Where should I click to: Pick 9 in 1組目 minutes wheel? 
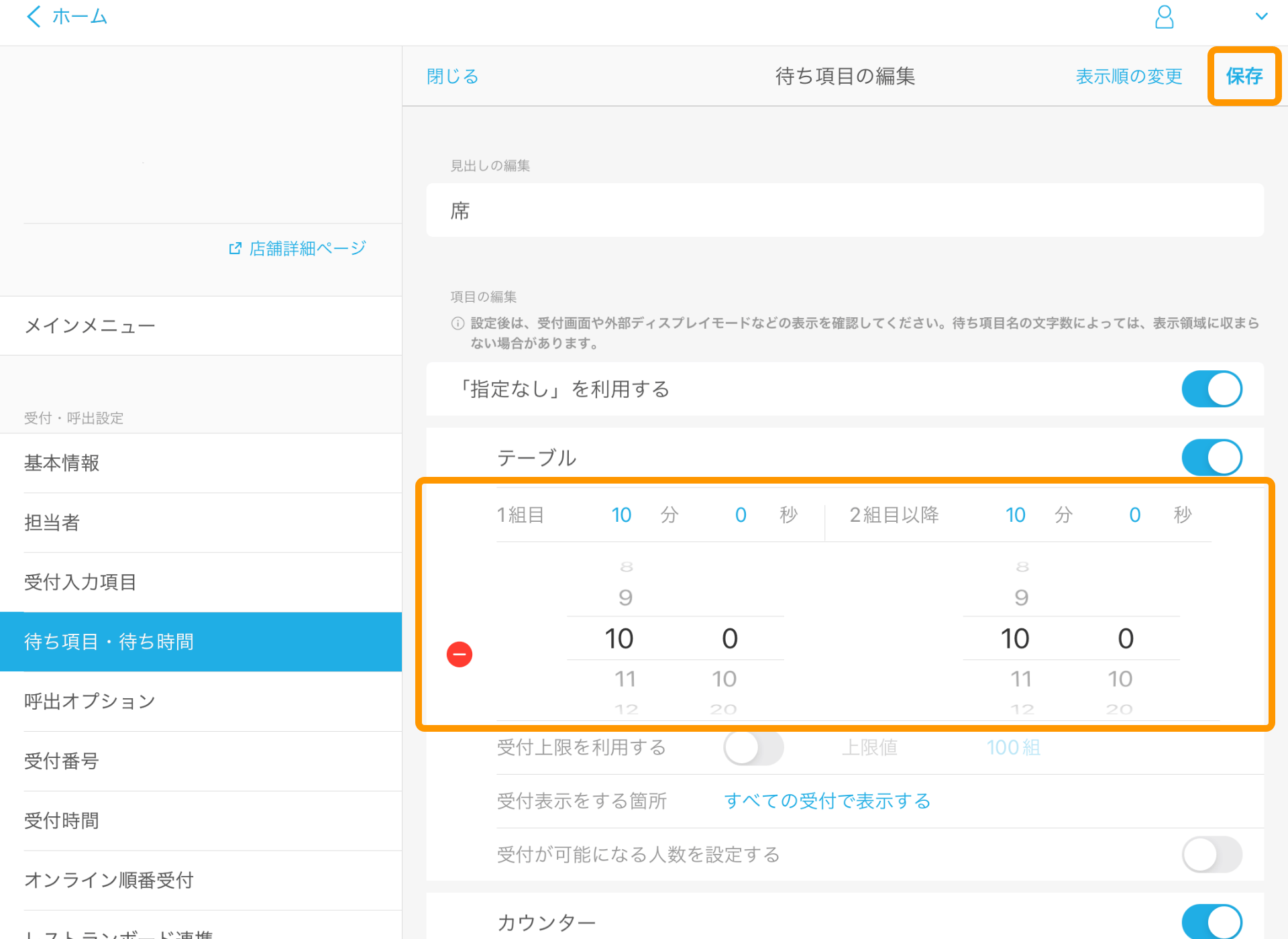coord(625,598)
